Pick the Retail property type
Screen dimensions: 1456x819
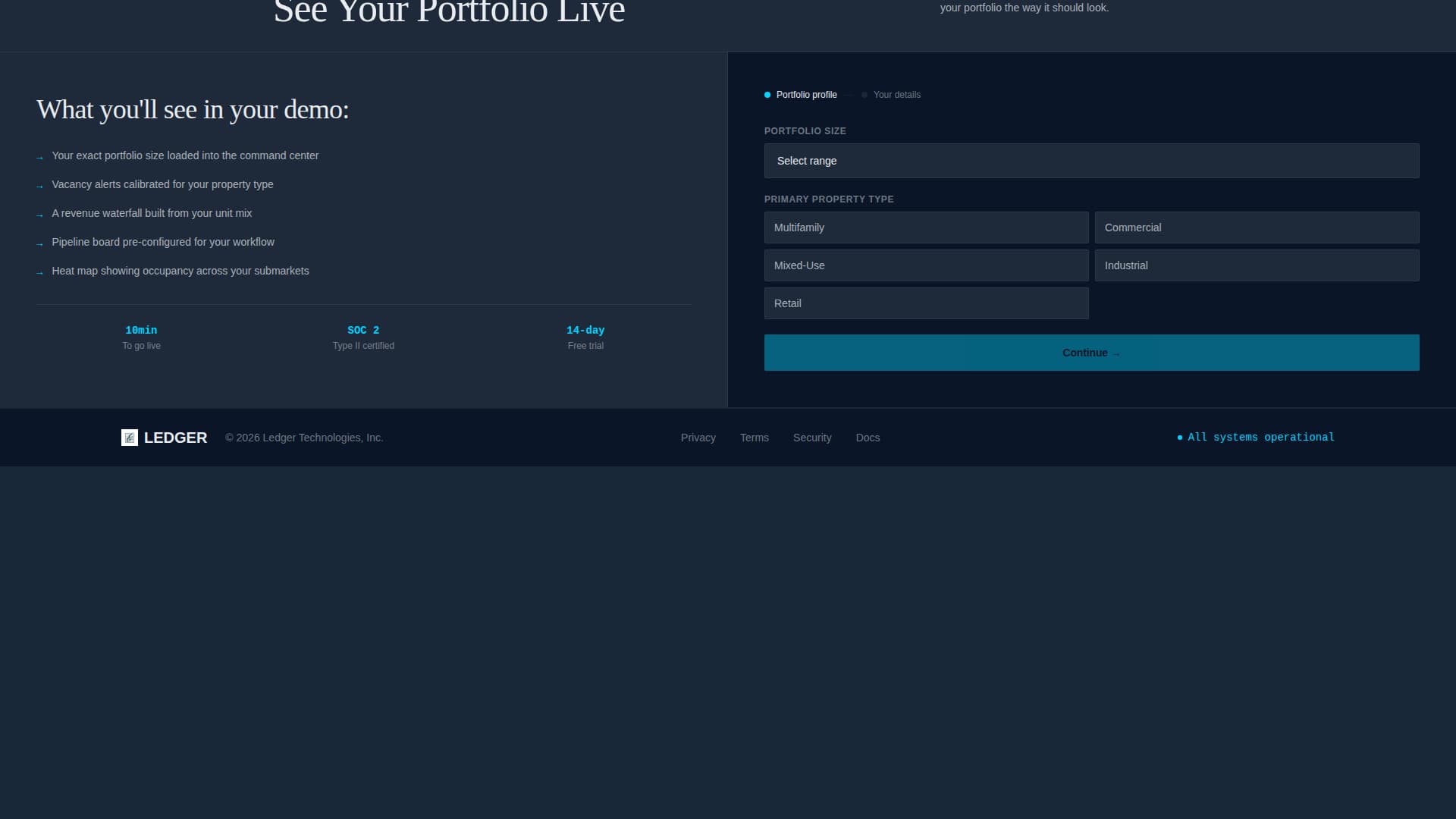coord(926,303)
